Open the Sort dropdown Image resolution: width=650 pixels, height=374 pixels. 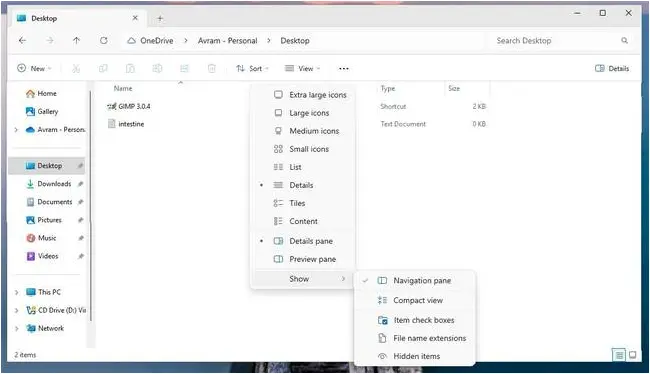[x=252, y=68]
